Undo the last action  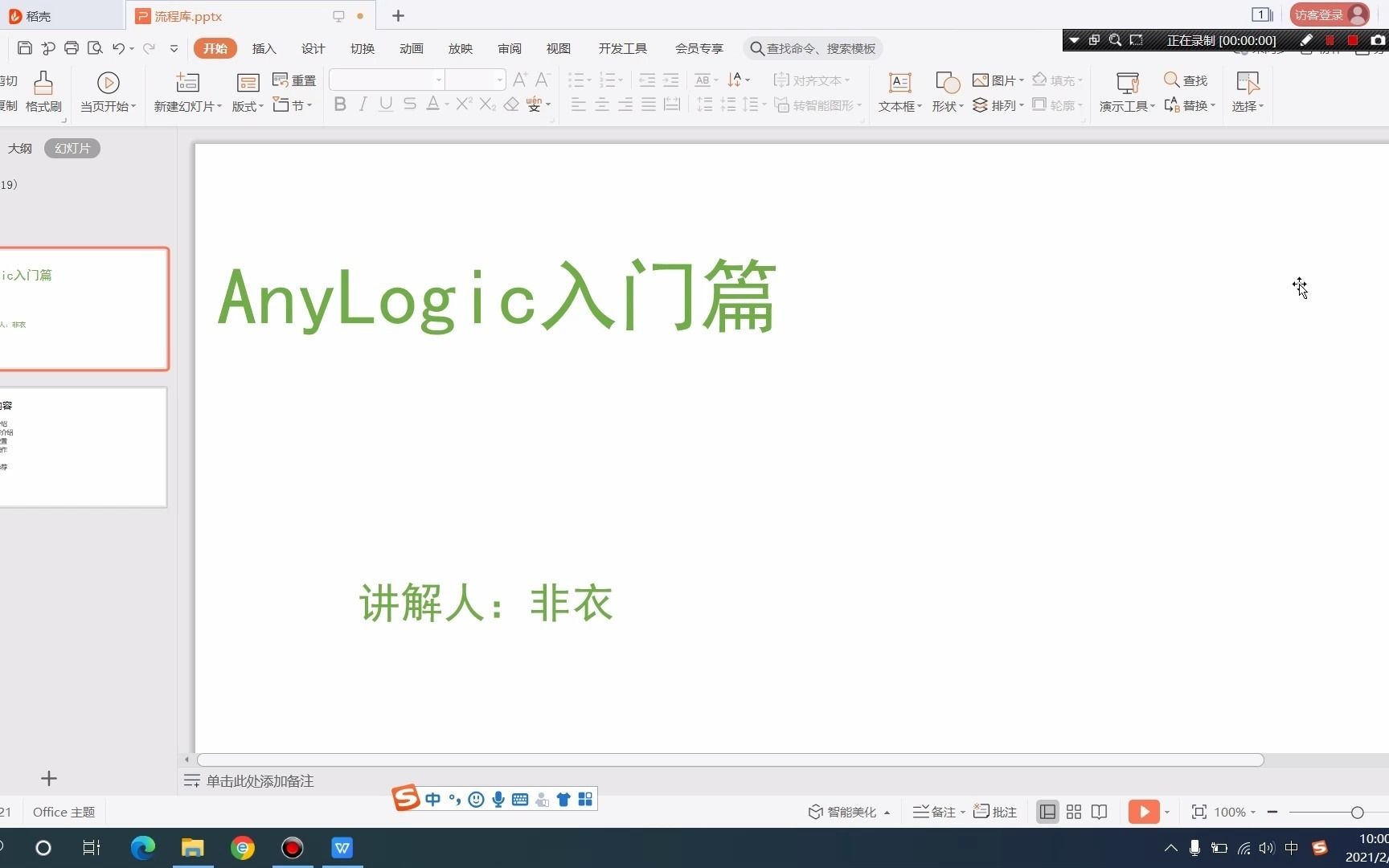point(118,48)
